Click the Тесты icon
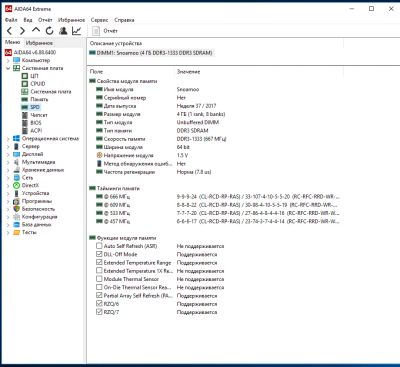Screen dimensions: 400x367 16,232
